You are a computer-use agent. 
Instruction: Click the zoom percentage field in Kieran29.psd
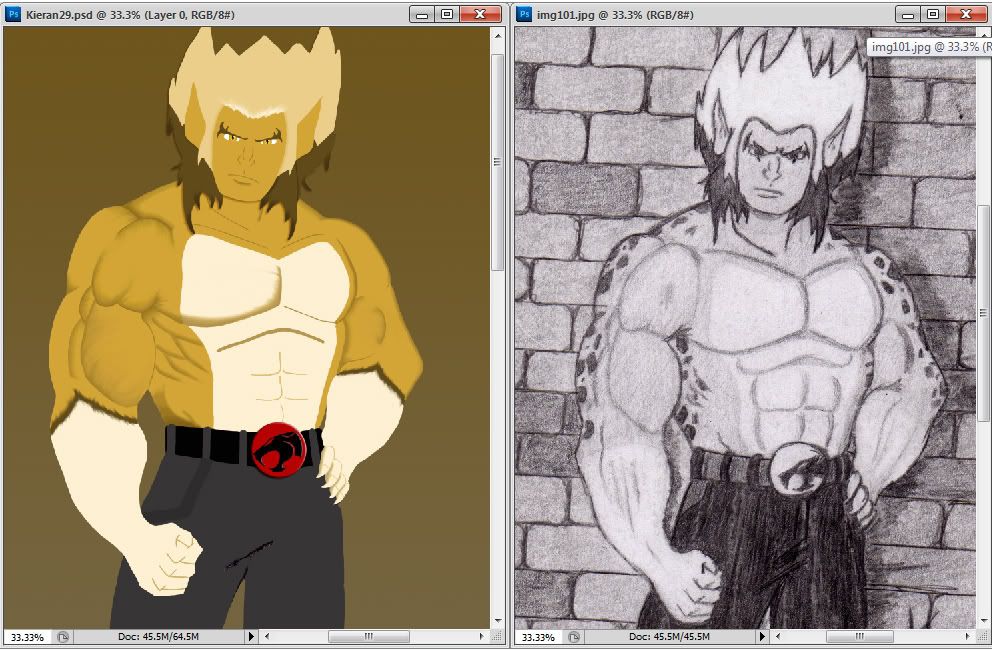[27, 636]
